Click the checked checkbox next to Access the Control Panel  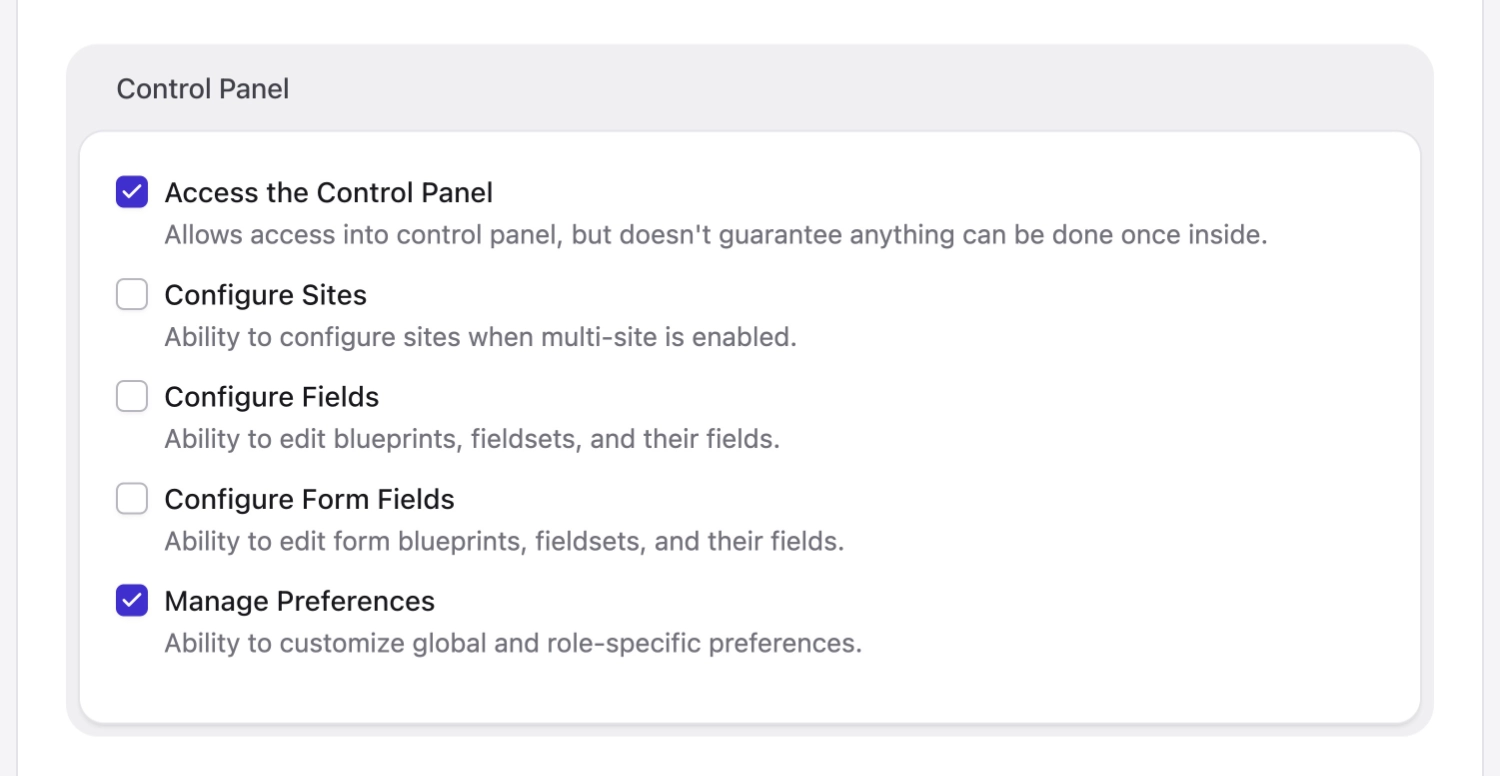pyautogui.click(x=131, y=192)
